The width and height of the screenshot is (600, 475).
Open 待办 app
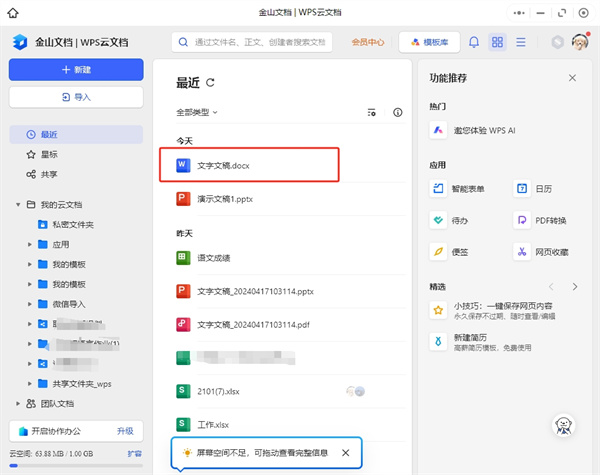449,220
